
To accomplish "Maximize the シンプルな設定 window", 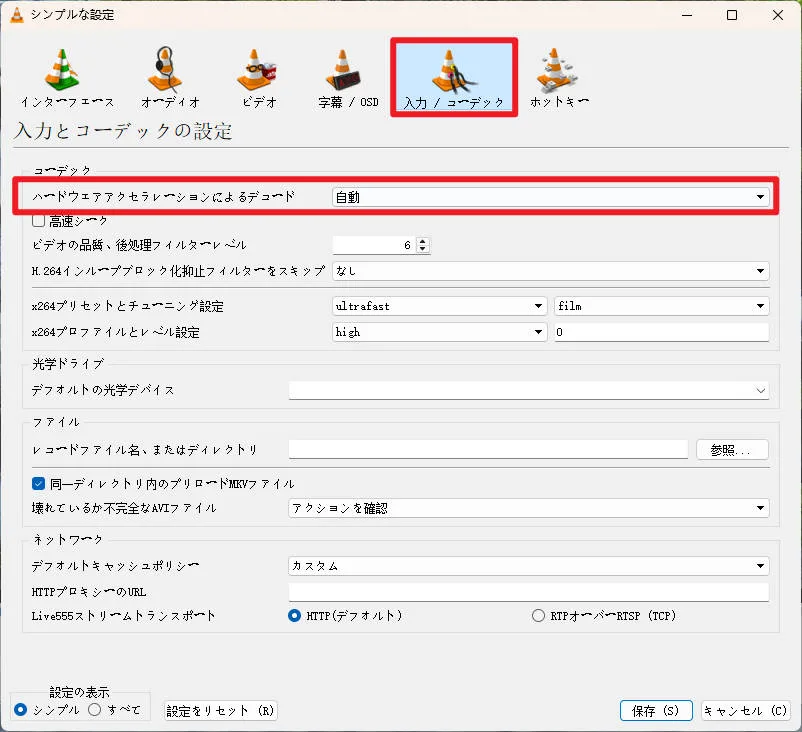I will [x=732, y=15].
